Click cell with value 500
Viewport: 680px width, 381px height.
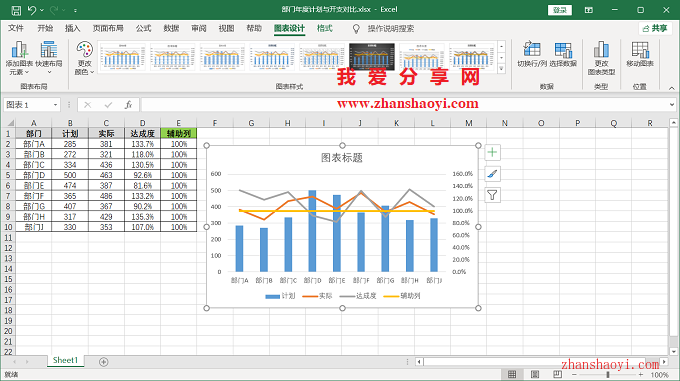click(70, 175)
